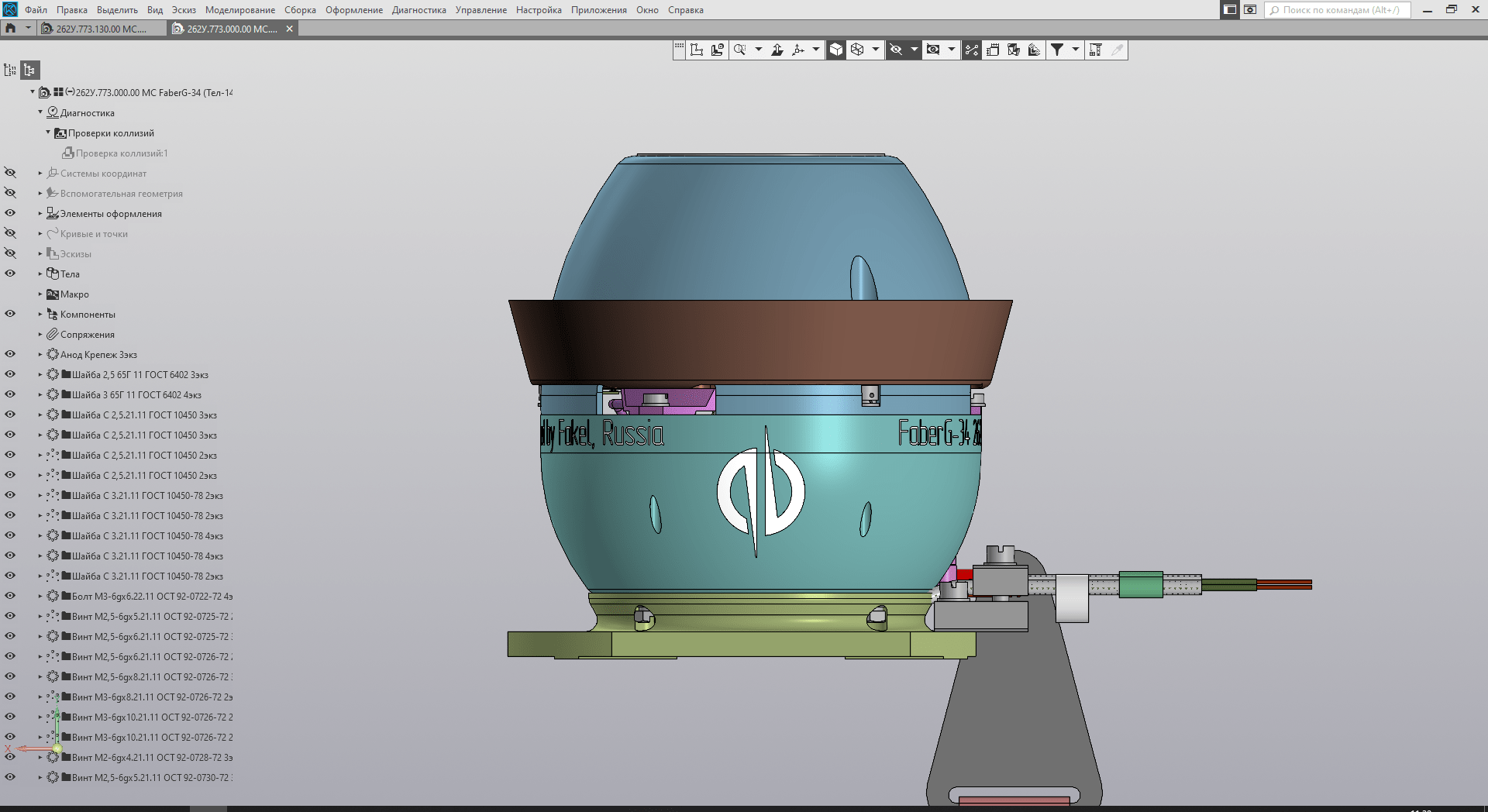This screenshot has width=1488, height=812.
Task: Open the filter funnel dropdown arrow
Action: tap(1076, 50)
